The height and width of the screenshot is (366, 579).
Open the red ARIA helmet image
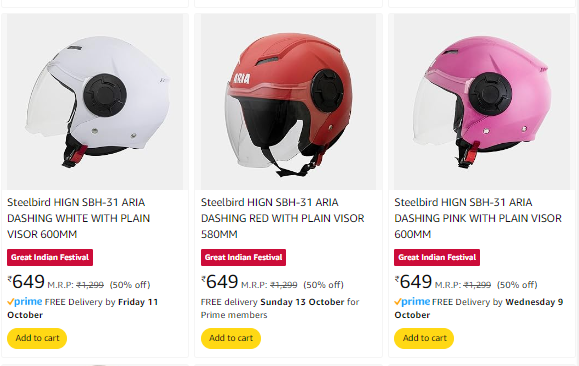[288, 102]
